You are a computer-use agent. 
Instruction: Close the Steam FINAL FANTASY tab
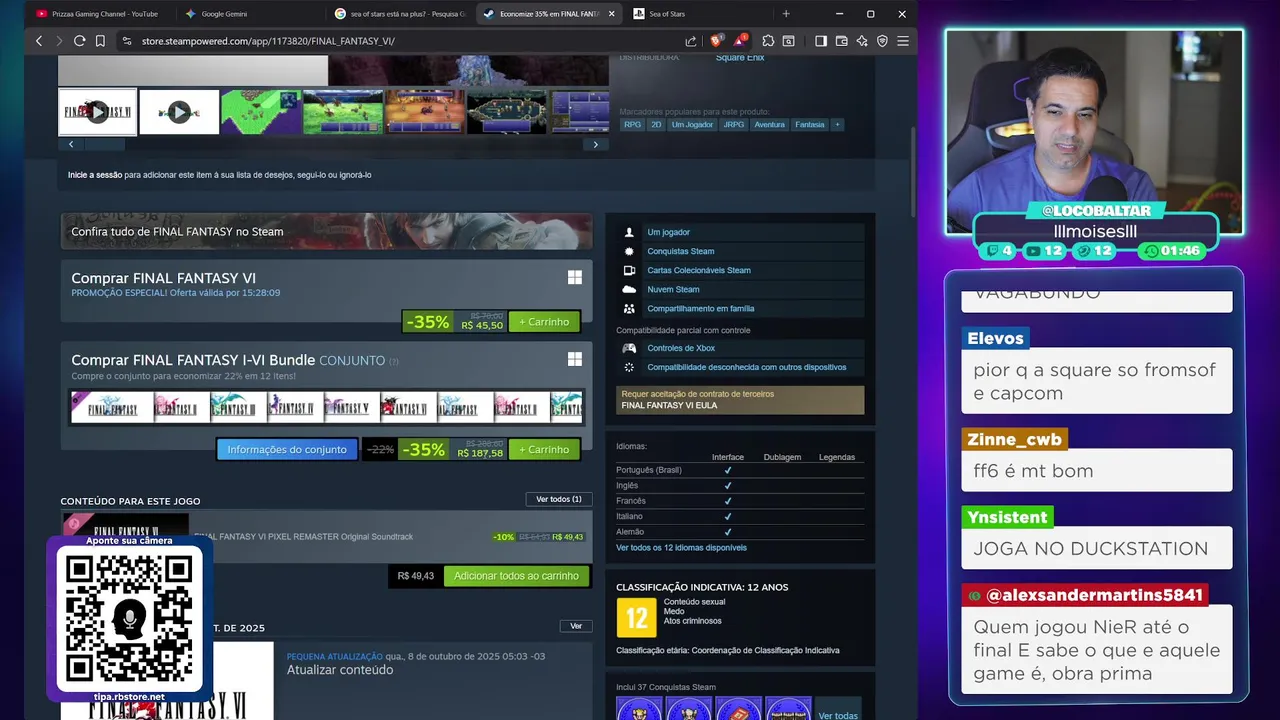[x=611, y=14]
